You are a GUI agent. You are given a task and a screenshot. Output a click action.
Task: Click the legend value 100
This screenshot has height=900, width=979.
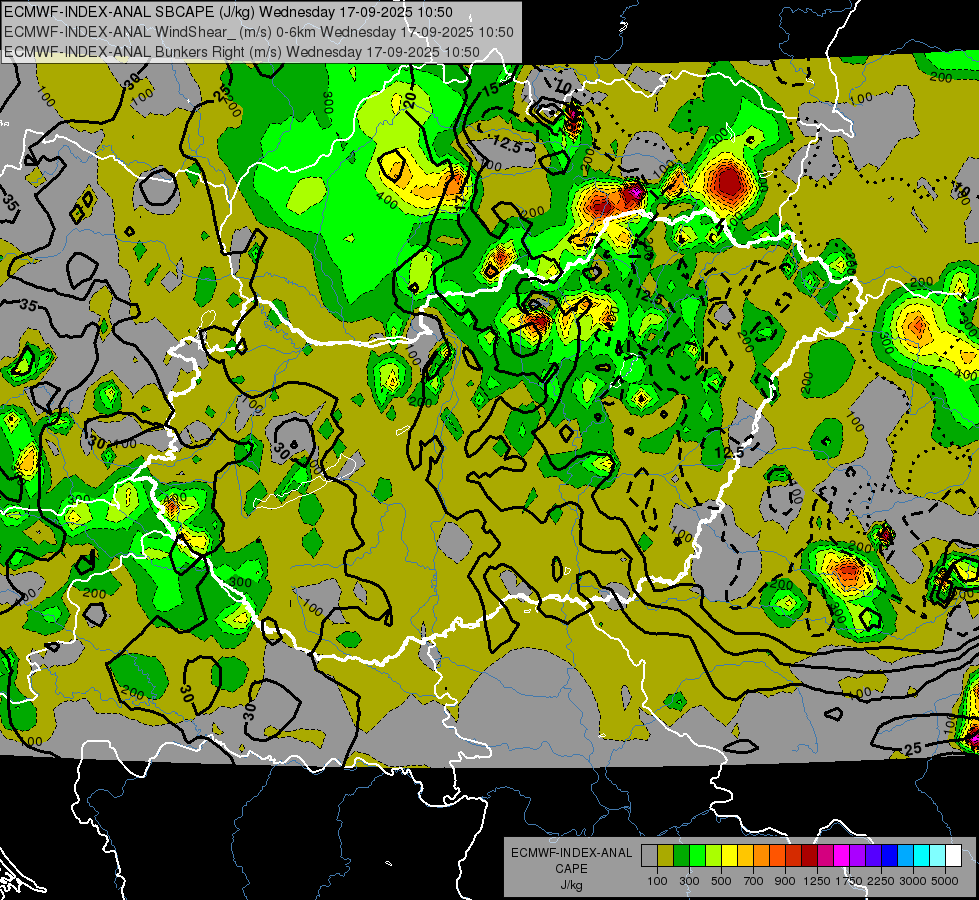657,881
